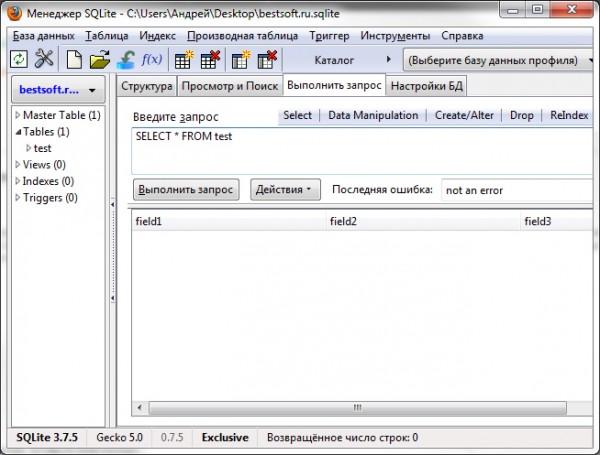The width and height of the screenshot is (600, 455).
Task: Click the Select query template button
Action: [x=297, y=115]
